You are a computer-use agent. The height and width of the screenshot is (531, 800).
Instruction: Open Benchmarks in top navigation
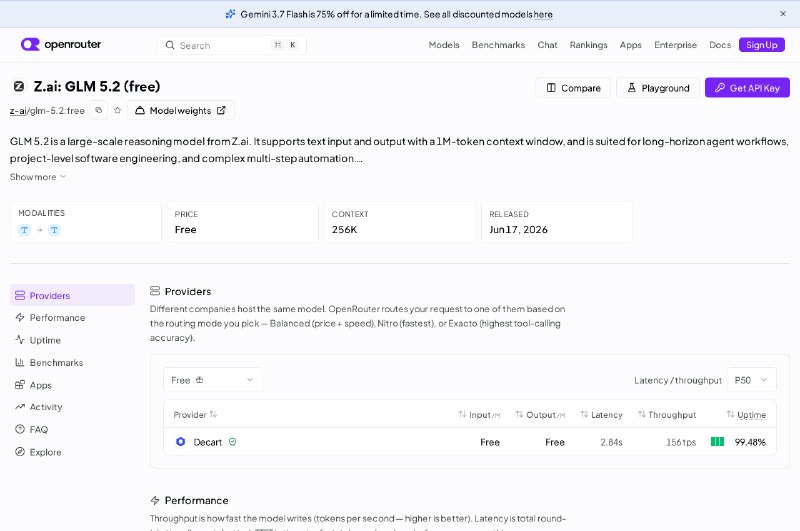(498, 45)
